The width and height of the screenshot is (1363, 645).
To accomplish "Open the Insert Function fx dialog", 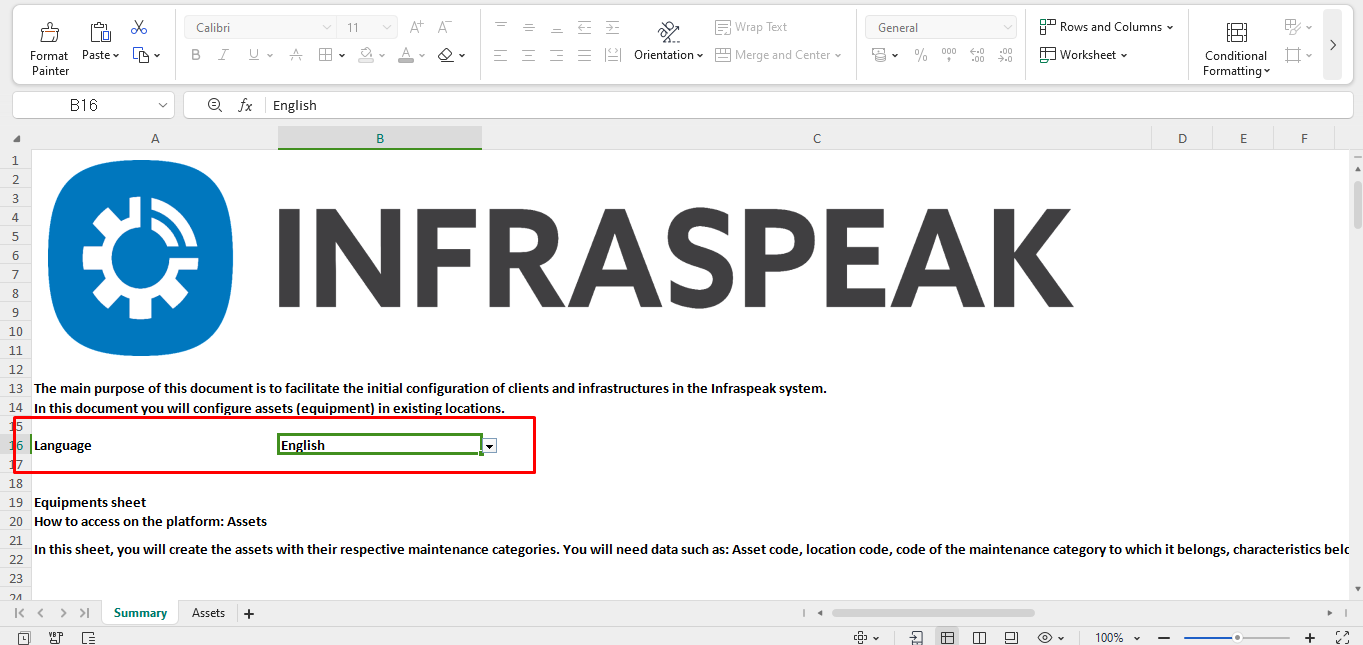I will [245, 105].
